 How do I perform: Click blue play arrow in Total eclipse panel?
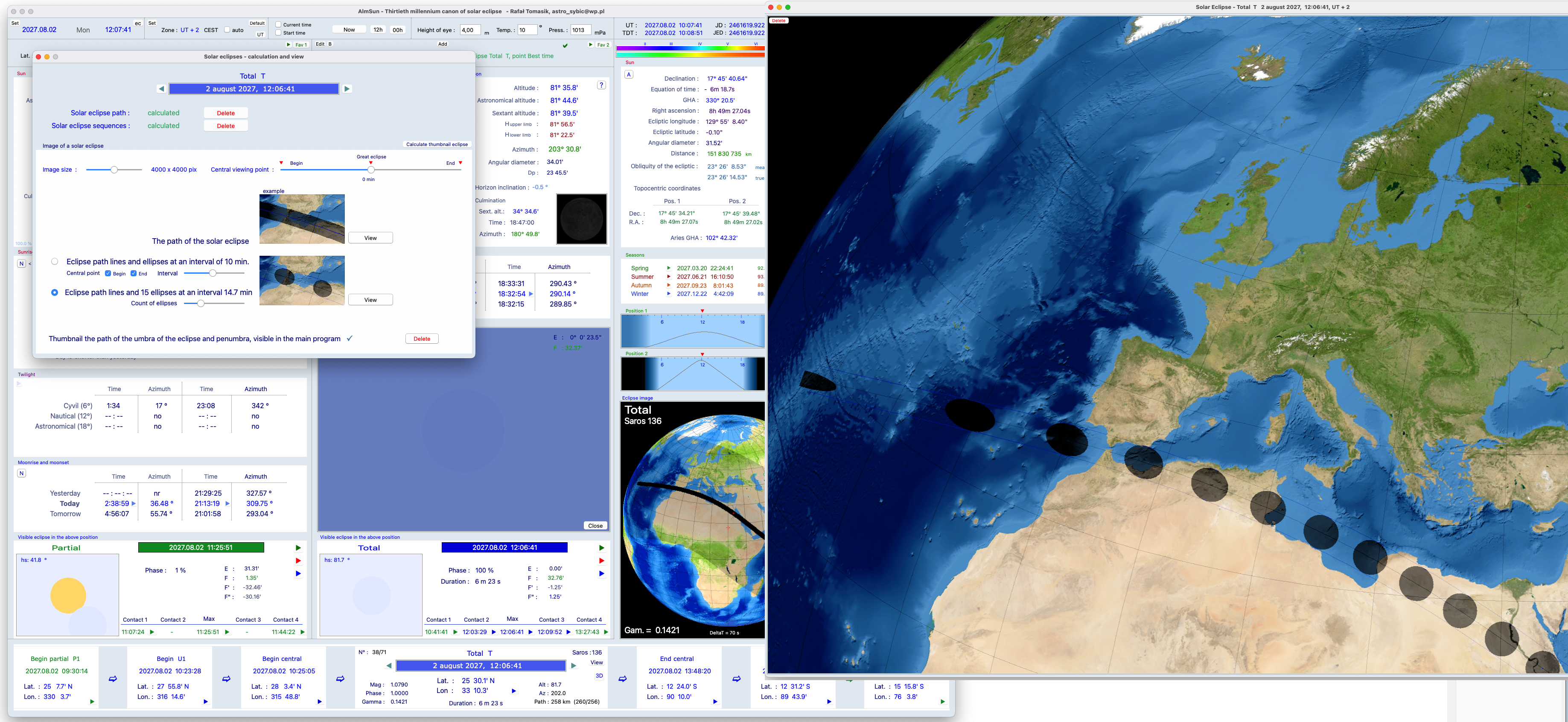tap(601, 573)
